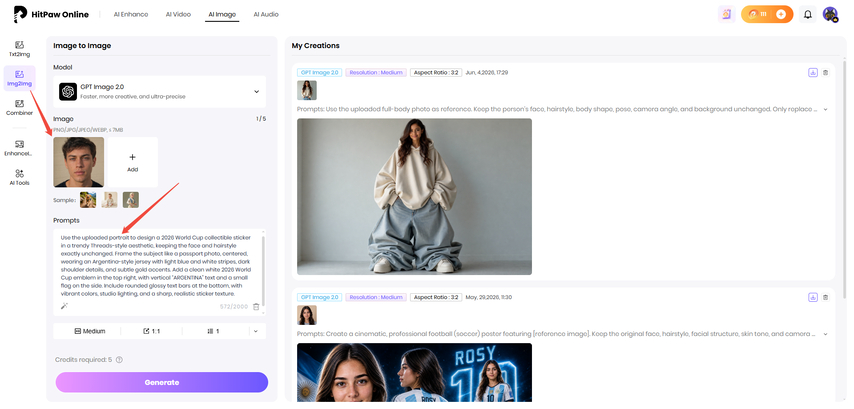Choose the first sample image

click(x=88, y=200)
